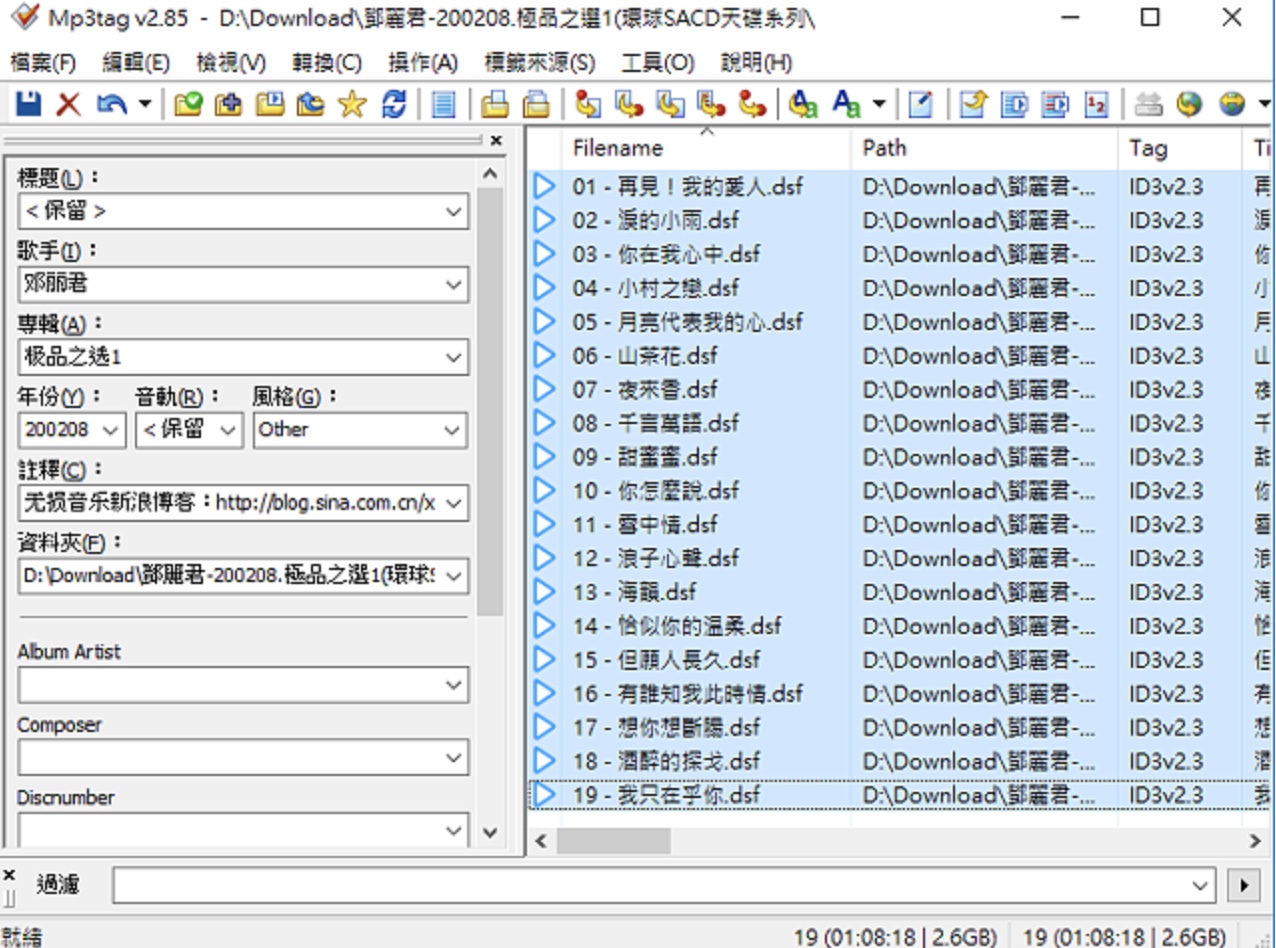The image size is (1276, 948).
Task: Expand the Composer dropdown
Action: (453, 758)
